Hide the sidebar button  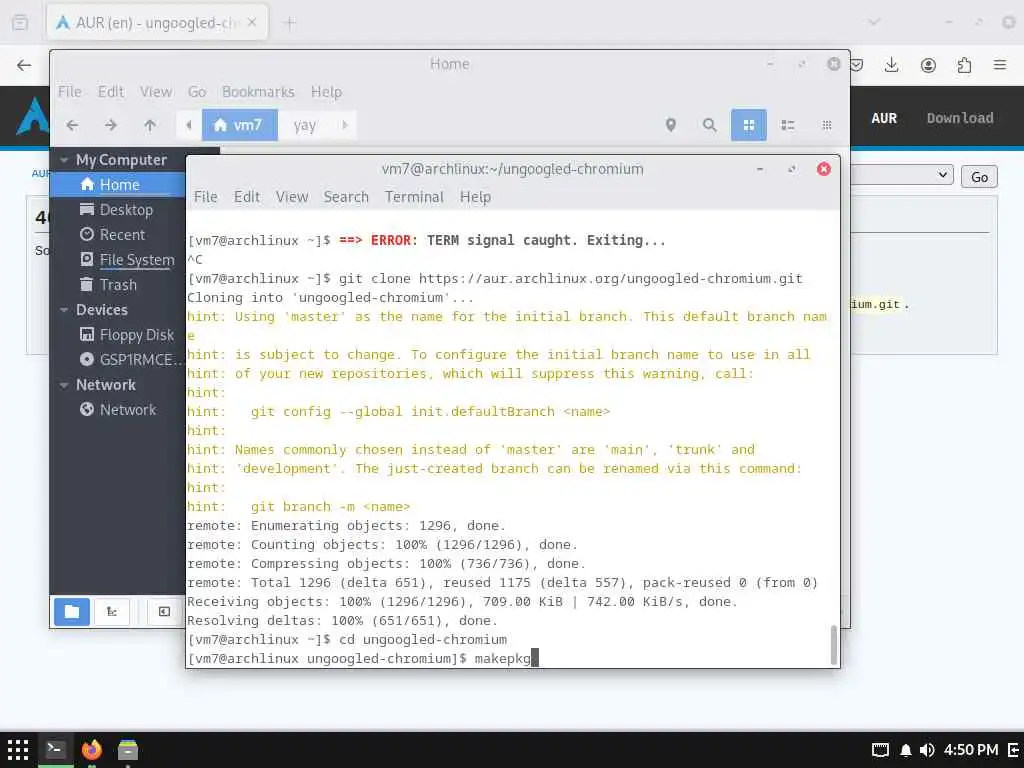[164, 612]
